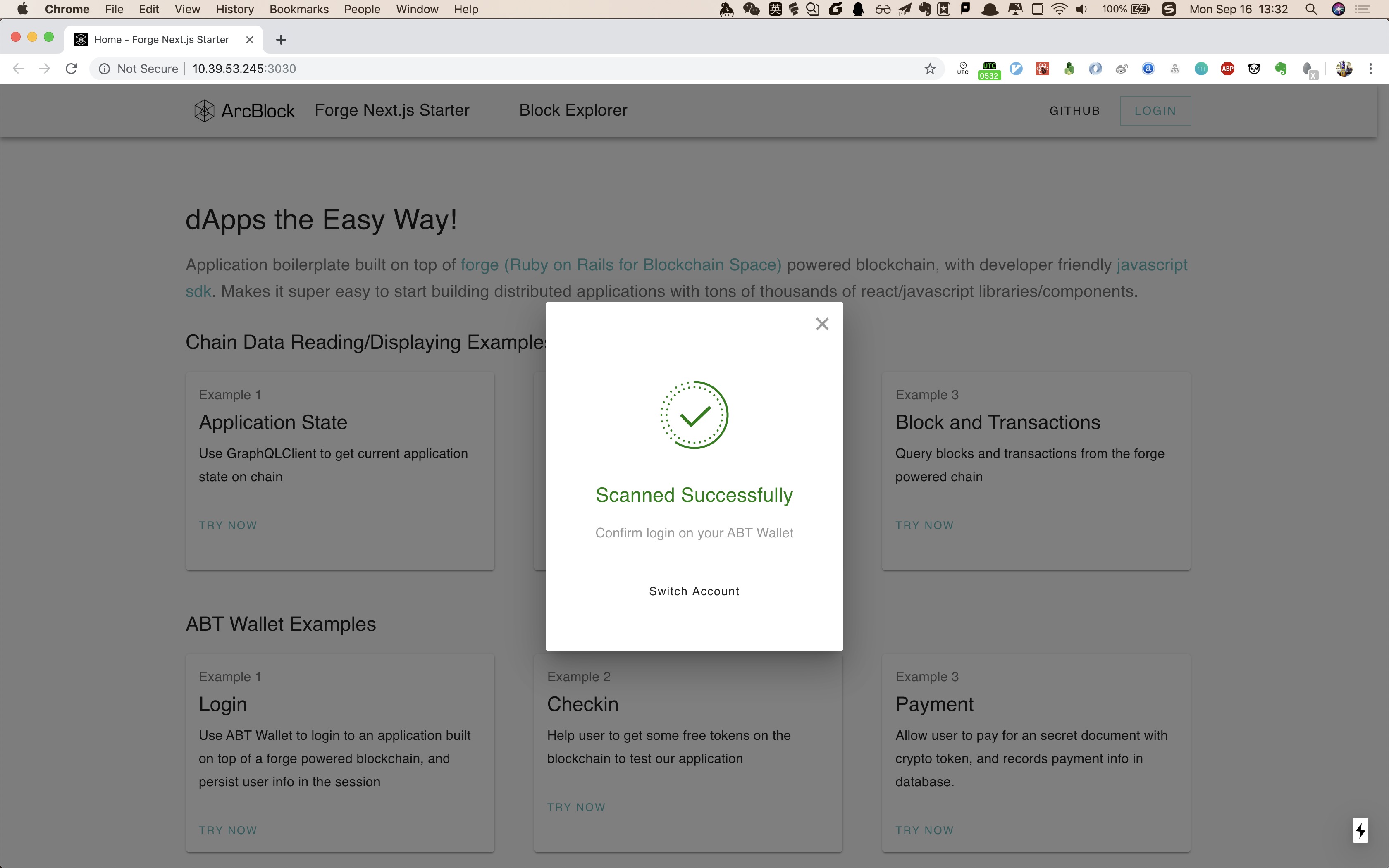Focus the address bar URL field
This screenshot has width=1389, height=868.
[517, 69]
